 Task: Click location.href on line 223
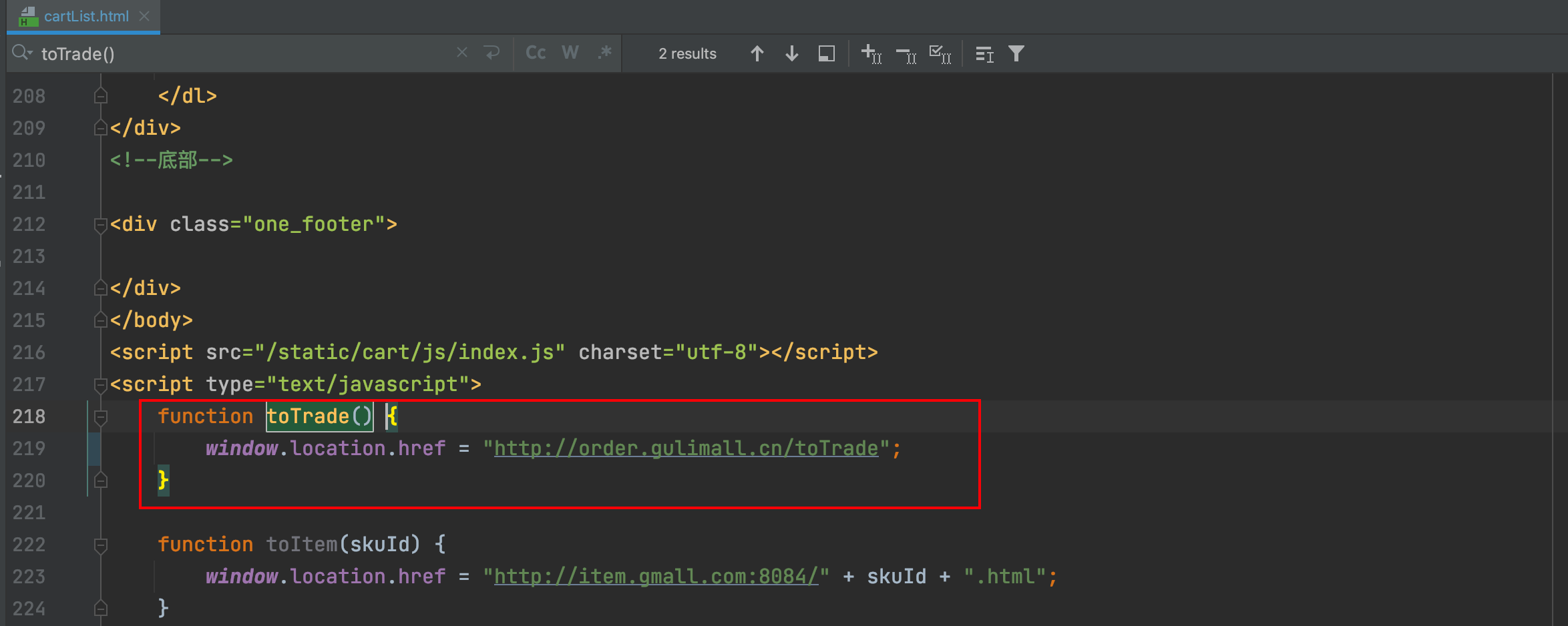368,577
